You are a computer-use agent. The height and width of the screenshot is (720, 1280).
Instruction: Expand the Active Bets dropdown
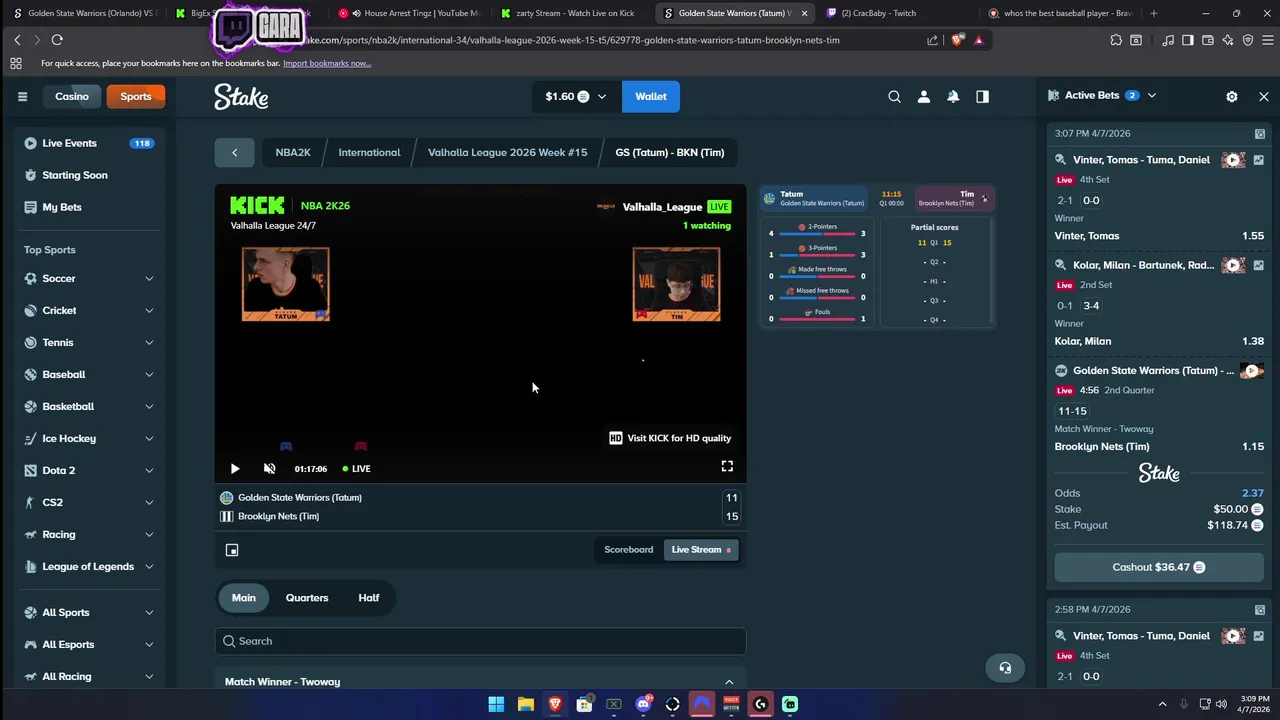coord(1151,96)
